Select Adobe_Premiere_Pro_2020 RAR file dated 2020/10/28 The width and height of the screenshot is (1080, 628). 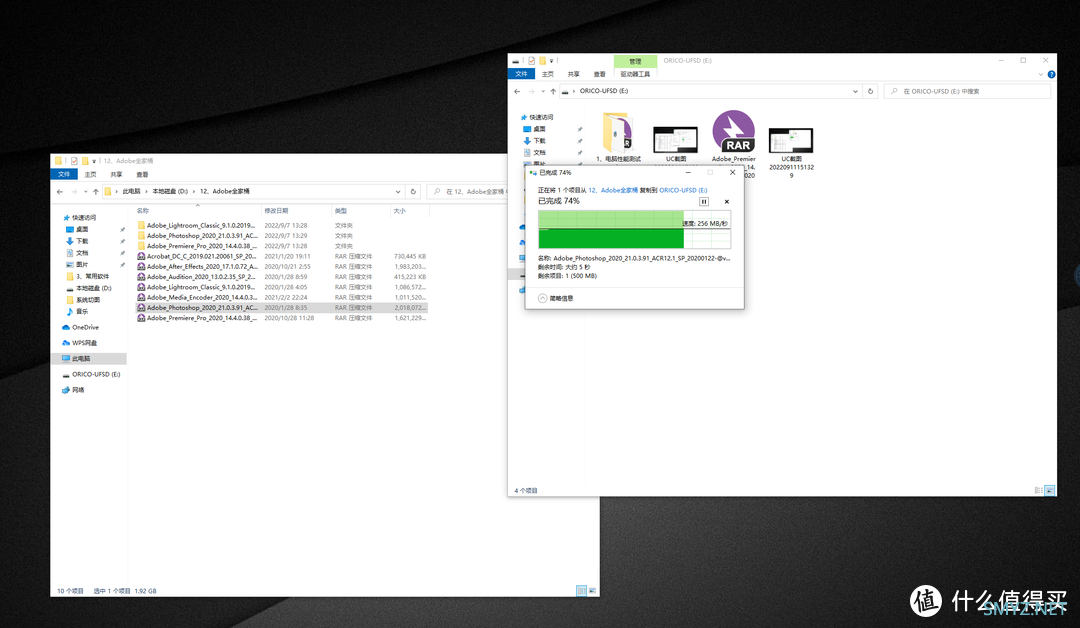[x=282, y=318]
